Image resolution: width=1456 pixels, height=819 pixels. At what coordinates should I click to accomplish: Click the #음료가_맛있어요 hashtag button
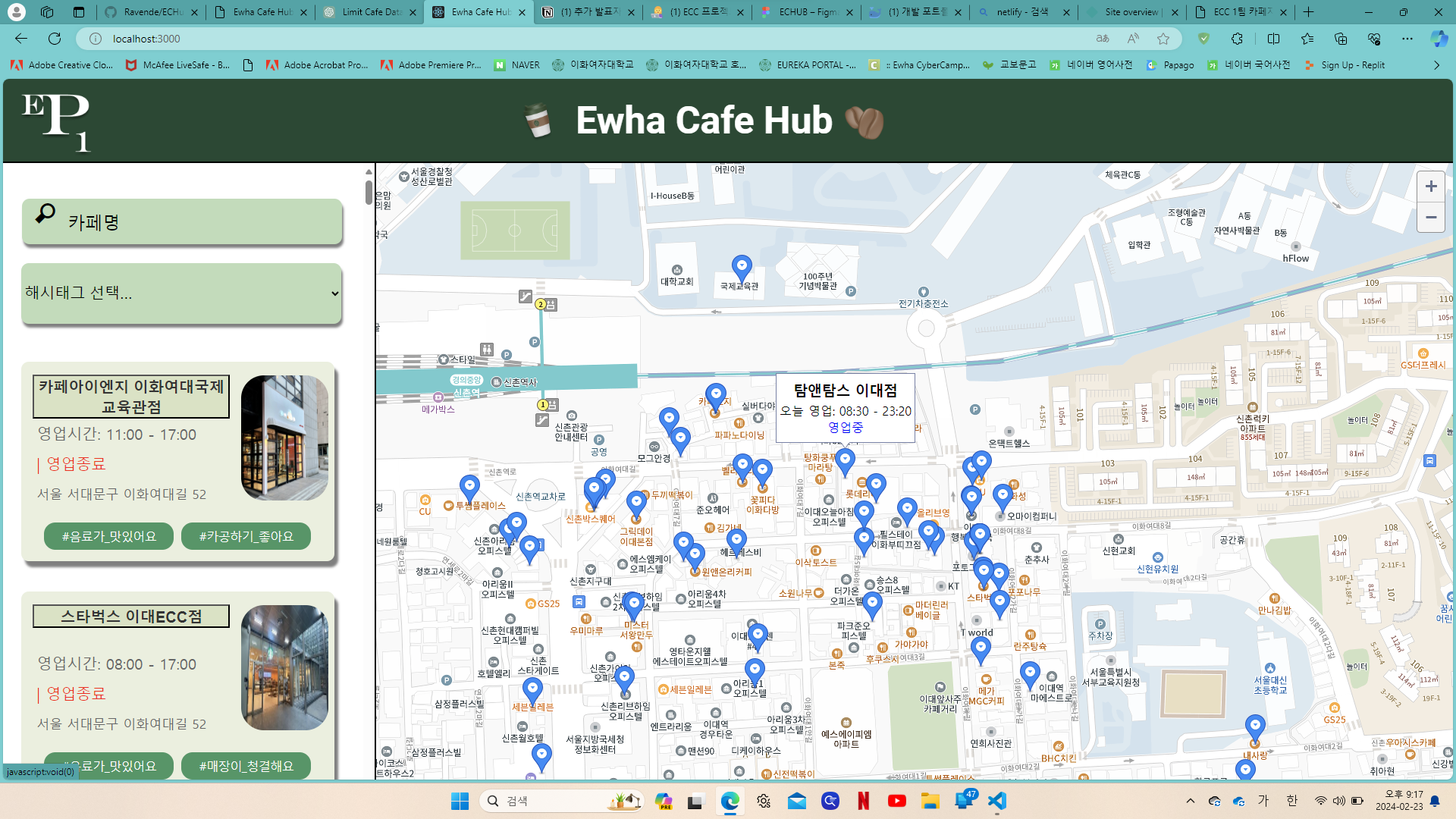(108, 536)
